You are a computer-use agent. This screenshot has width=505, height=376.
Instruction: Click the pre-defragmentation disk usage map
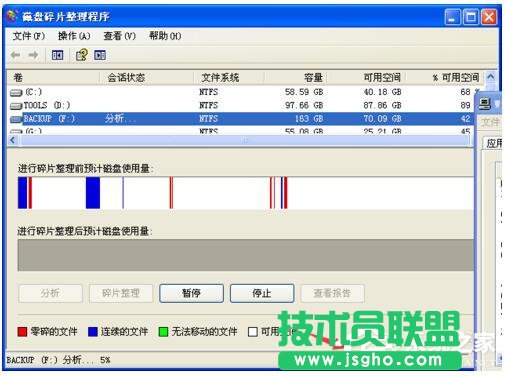point(246,193)
